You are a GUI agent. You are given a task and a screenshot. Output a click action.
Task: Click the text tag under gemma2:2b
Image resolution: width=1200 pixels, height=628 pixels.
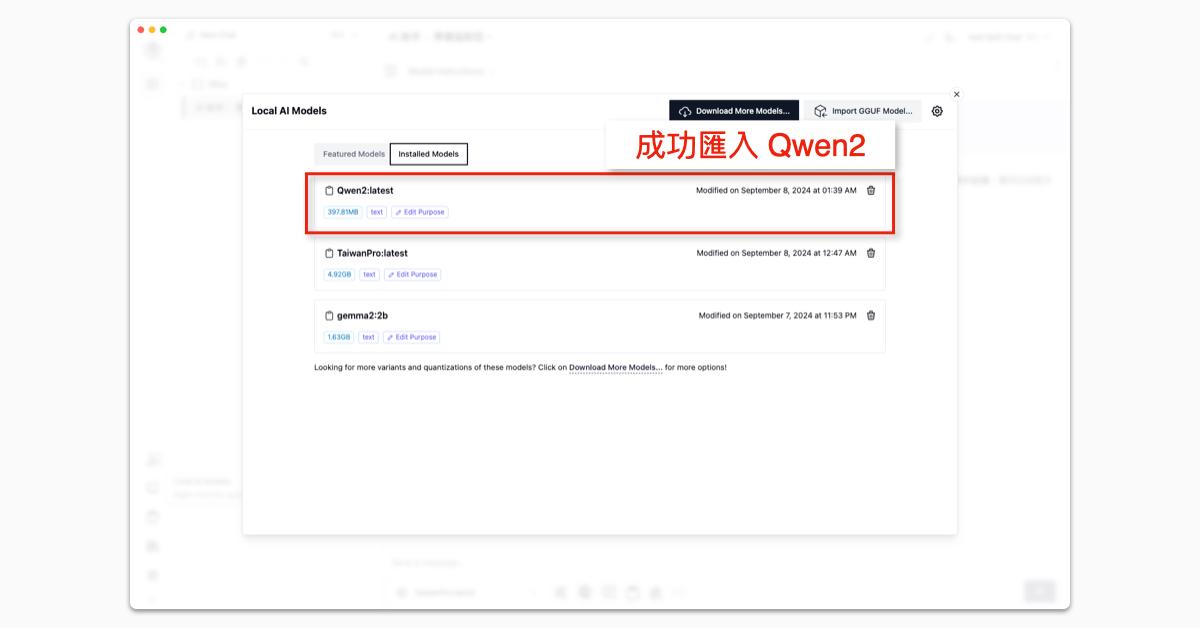pos(368,337)
